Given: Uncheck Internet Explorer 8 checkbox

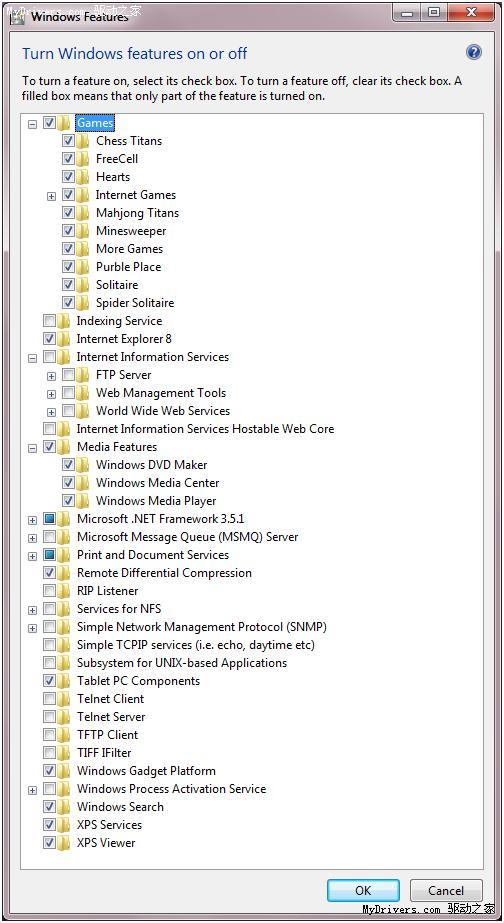Looking at the screenshot, I should (x=49, y=339).
